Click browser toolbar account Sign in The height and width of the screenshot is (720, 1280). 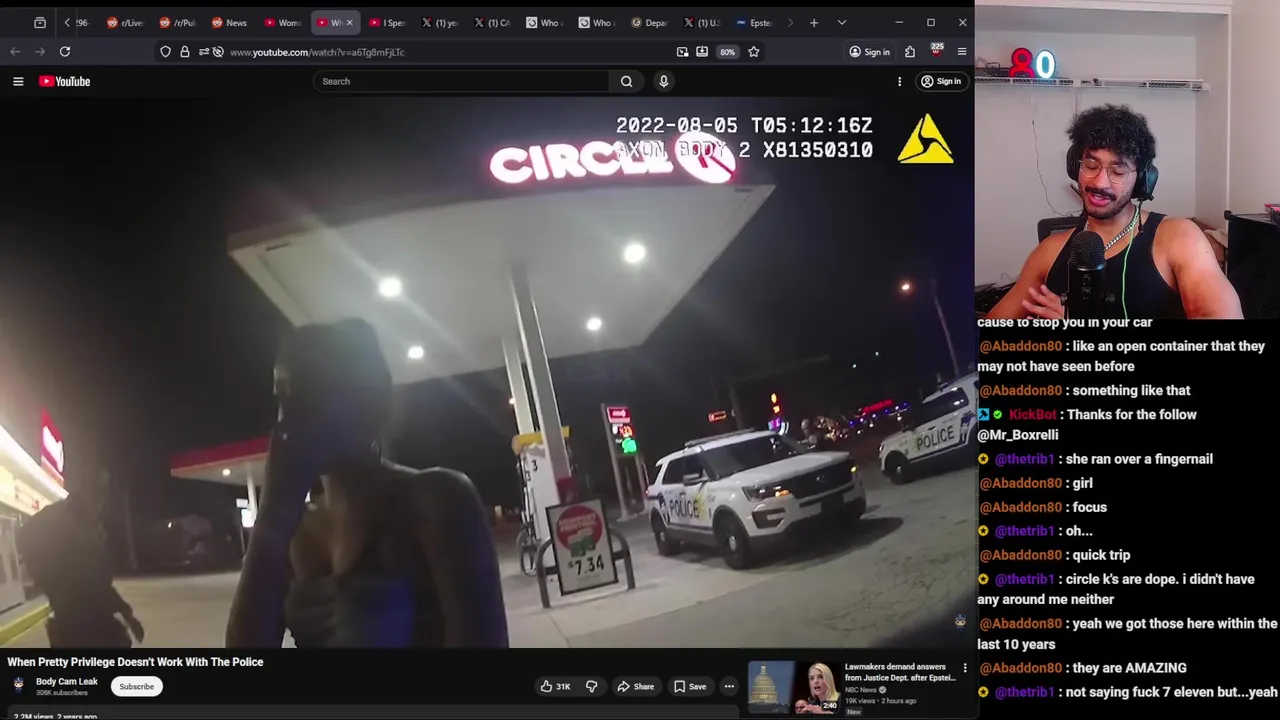click(869, 52)
